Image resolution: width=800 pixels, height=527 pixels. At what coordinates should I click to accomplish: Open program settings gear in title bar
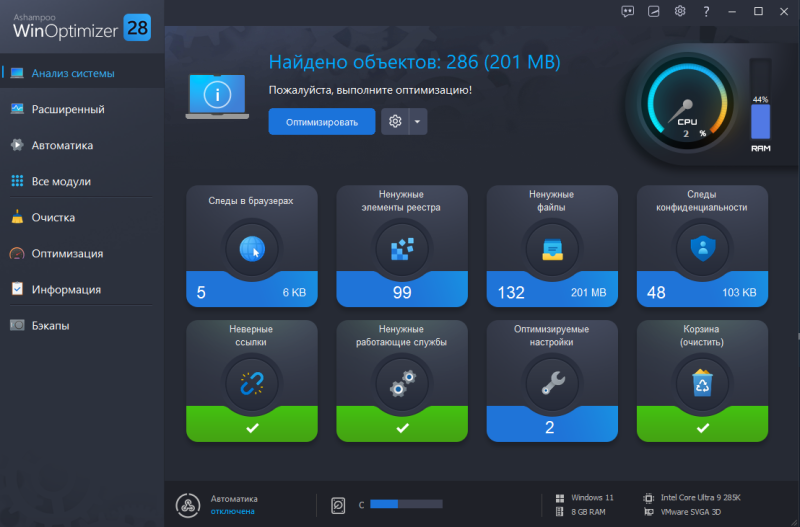[680, 11]
